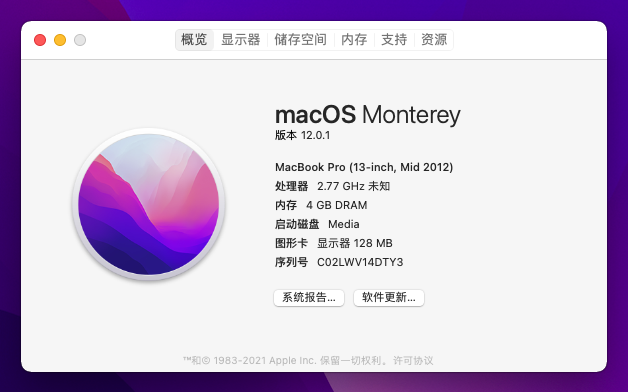Click the version text 版本 12.0.1
628x392 pixels.
coord(302,135)
